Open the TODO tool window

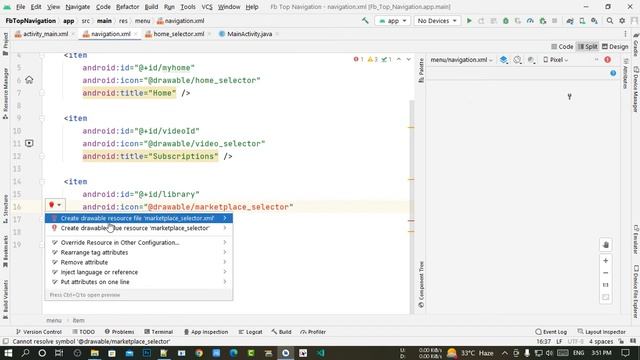(83, 332)
